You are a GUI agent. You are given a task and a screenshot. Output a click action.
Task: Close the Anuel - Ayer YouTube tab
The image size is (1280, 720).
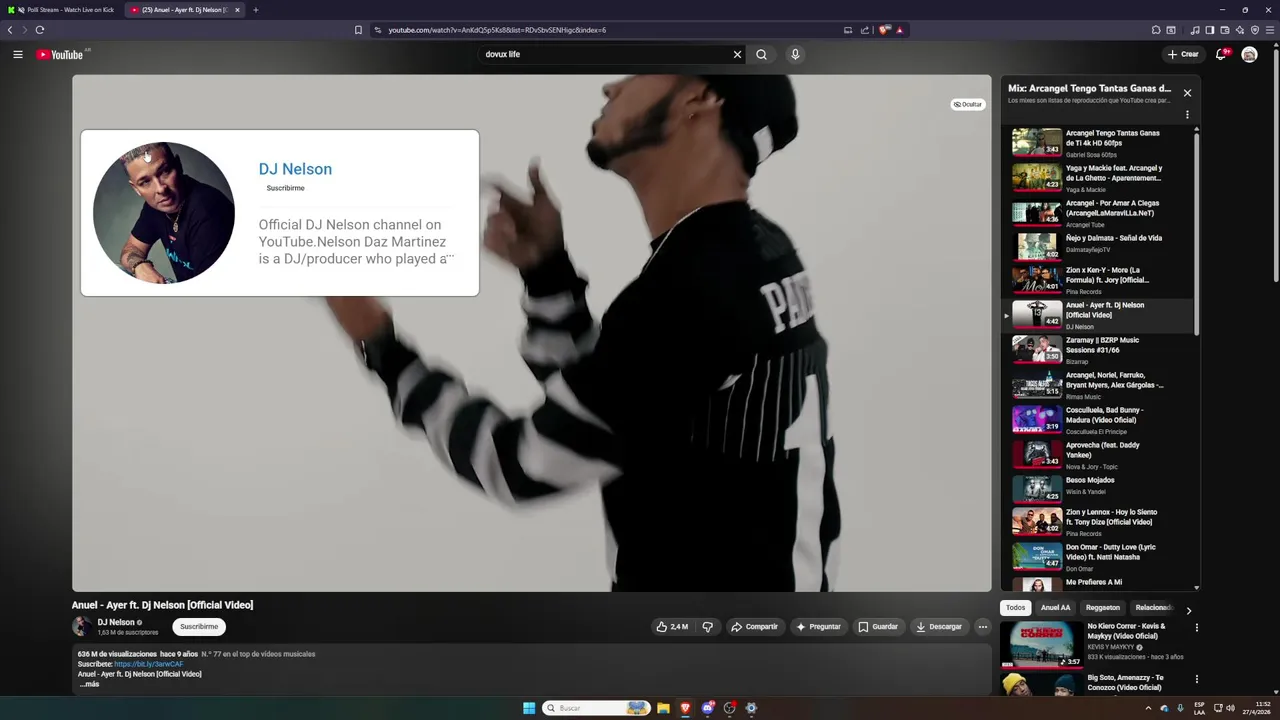click(237, 10)
